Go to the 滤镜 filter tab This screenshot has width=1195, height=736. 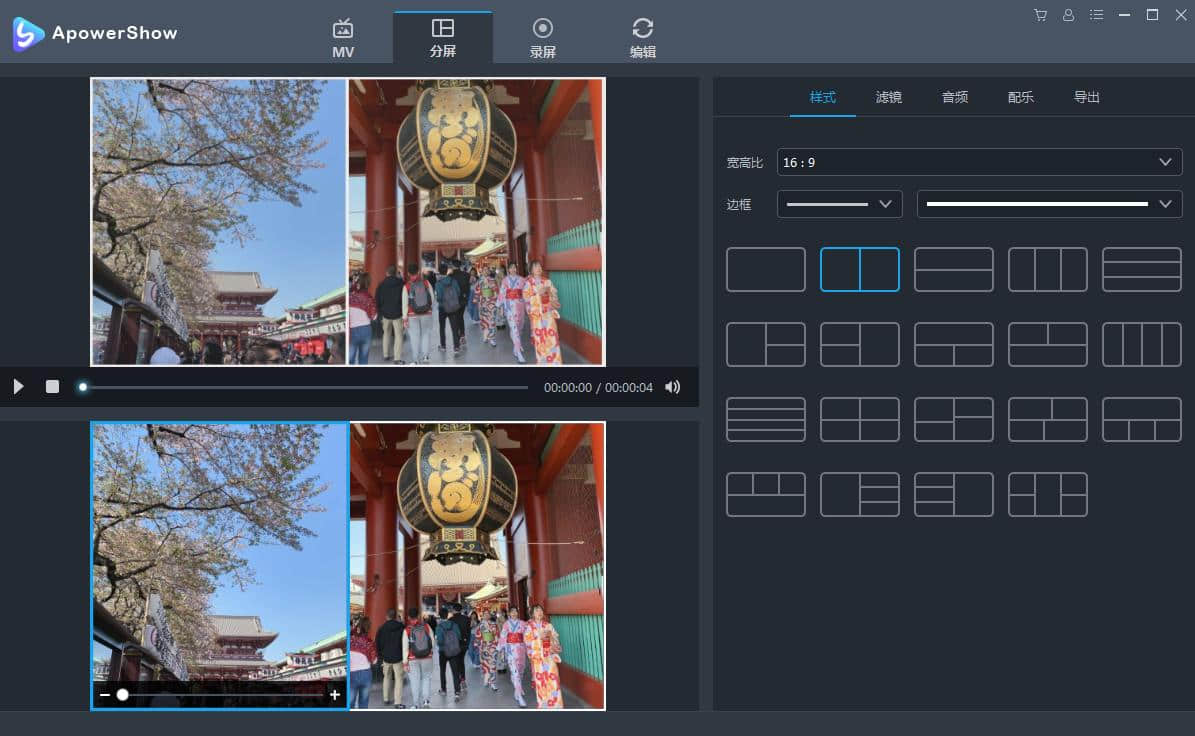(888, 97)
